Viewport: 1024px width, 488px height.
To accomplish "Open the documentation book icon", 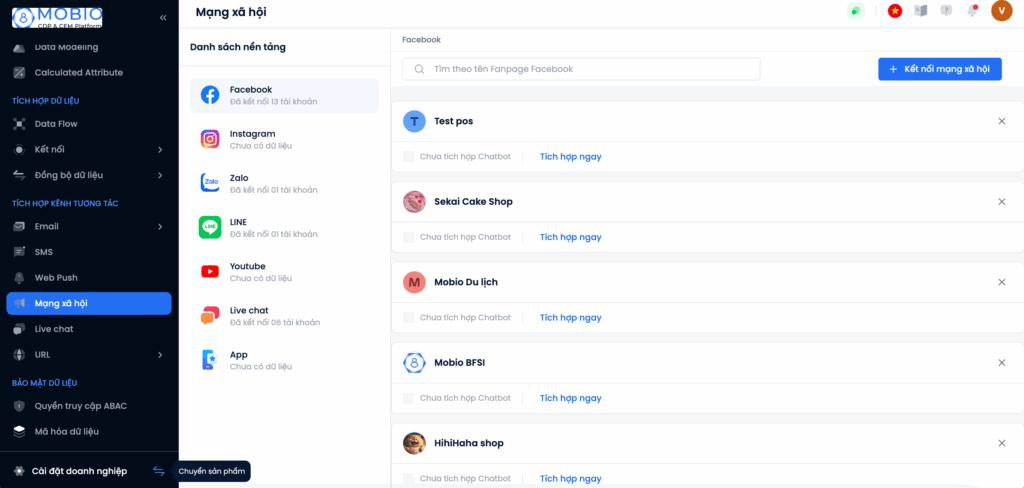I will point(921,11).
